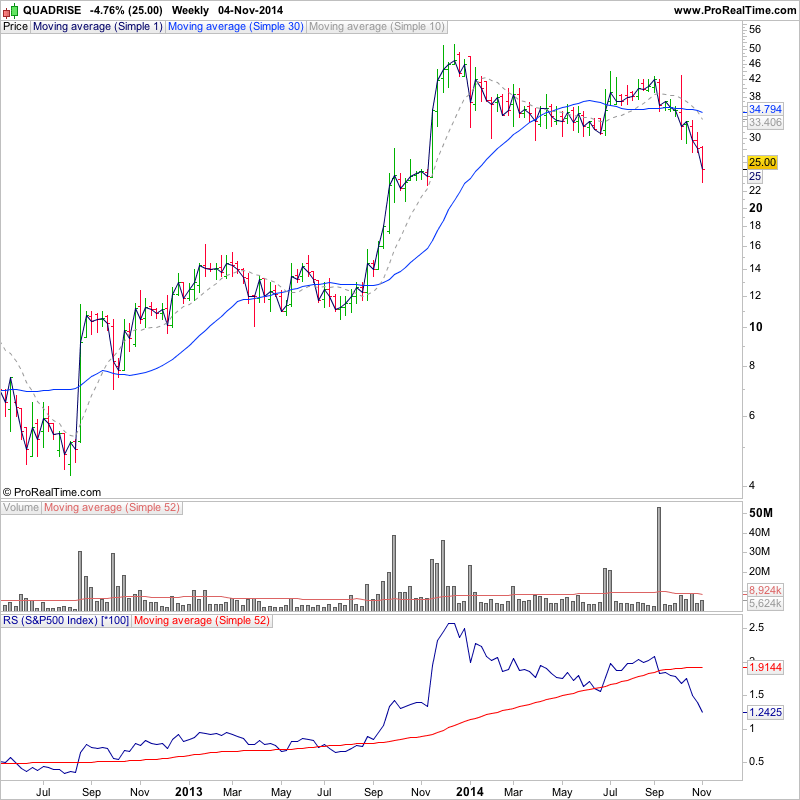Click the 50M volume axis label
The width and height of the screenshot is (800, 800).
tap(761, 513)
